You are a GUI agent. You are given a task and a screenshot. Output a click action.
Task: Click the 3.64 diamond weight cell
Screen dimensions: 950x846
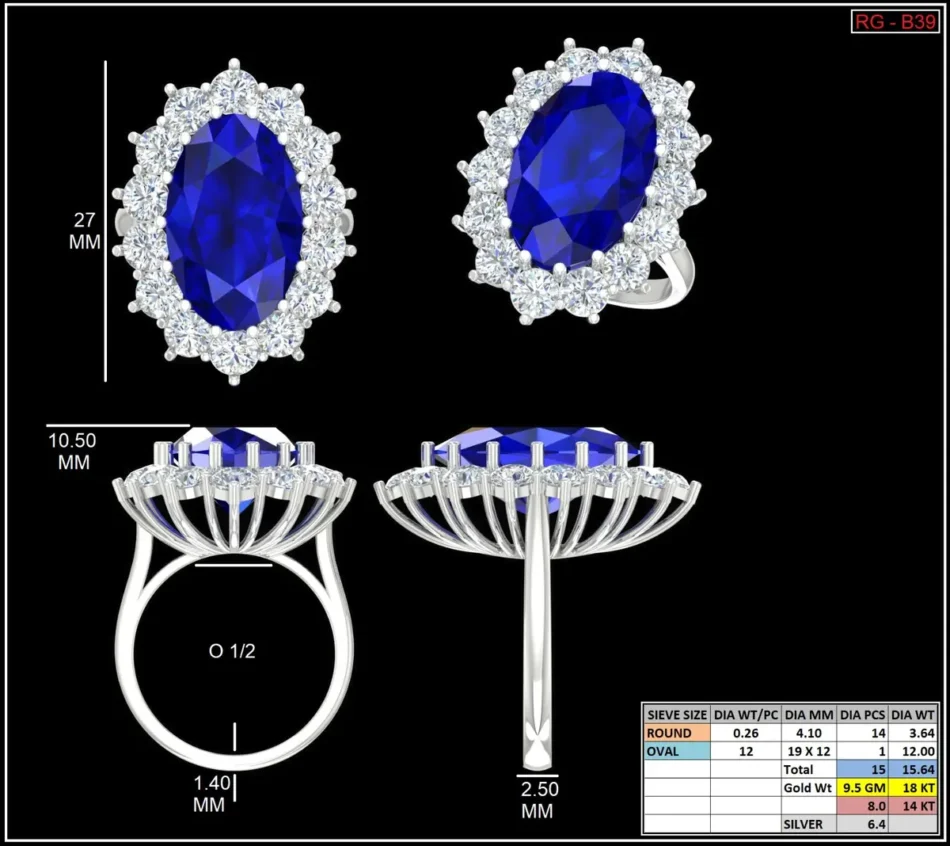click(x=913, y=733)
